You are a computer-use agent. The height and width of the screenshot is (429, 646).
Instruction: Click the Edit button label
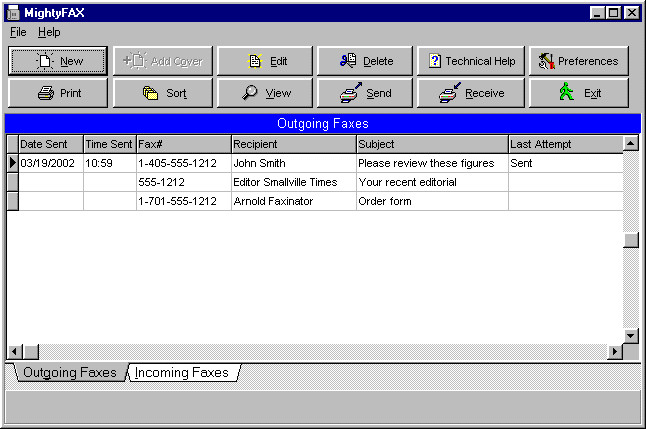[279, 61]
